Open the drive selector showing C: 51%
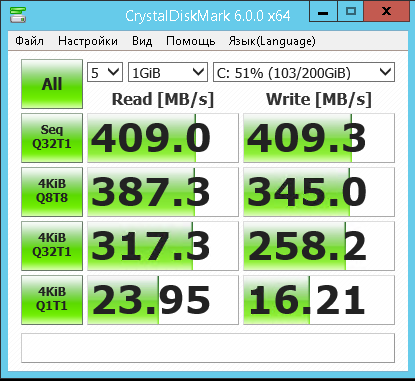 tap(304, 72)
